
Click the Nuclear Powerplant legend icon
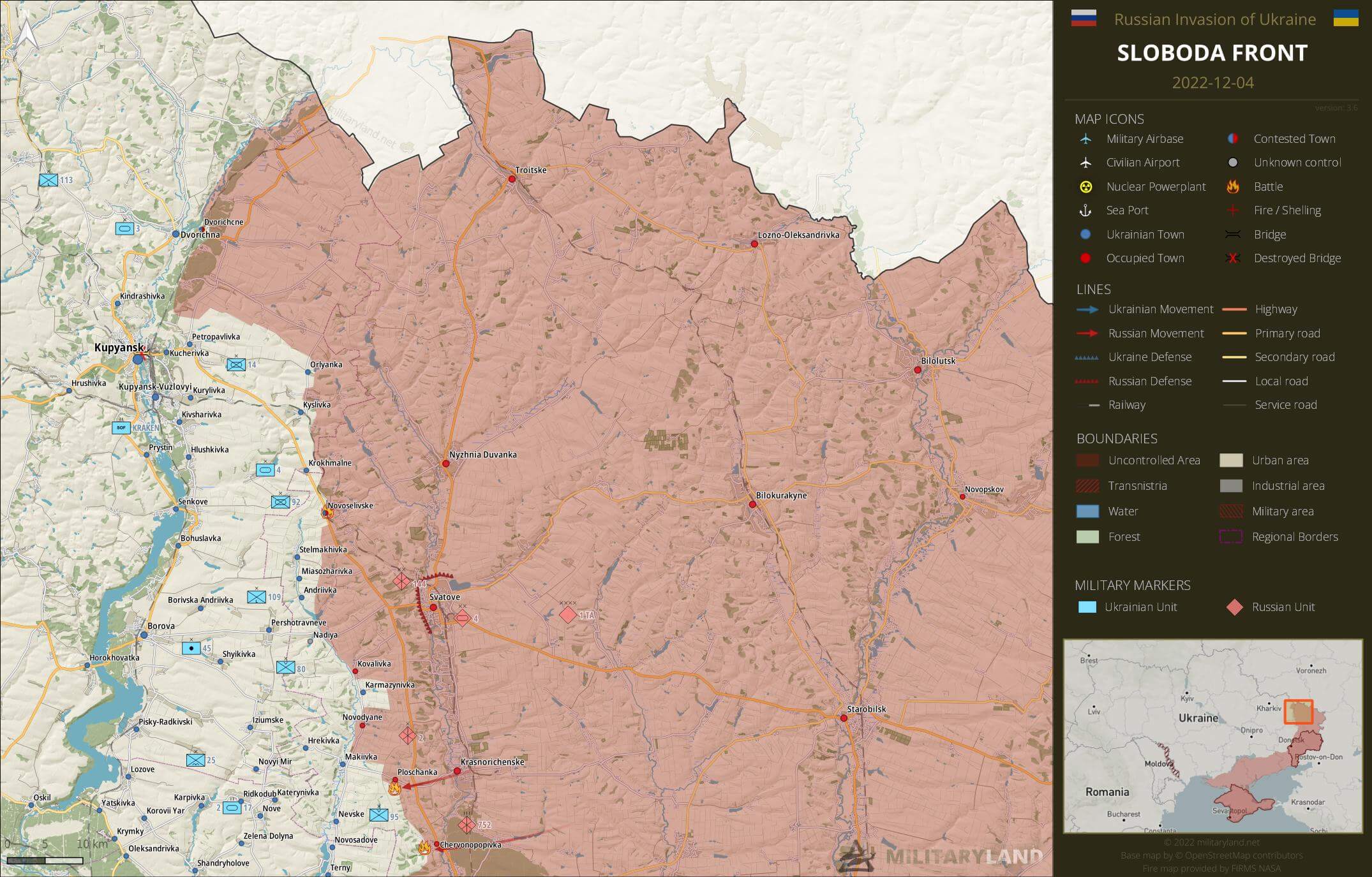point(1085,187)
